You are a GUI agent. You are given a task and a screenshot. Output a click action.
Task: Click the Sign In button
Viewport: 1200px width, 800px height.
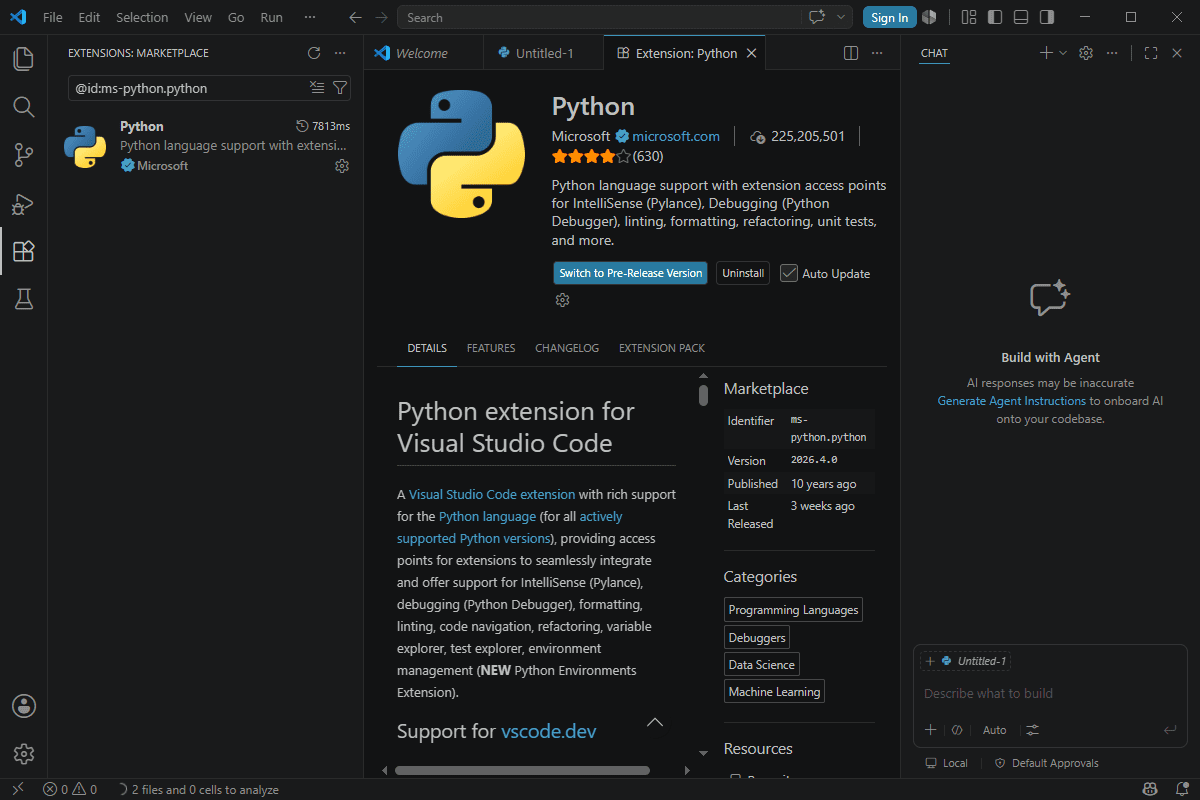point(889,17)
